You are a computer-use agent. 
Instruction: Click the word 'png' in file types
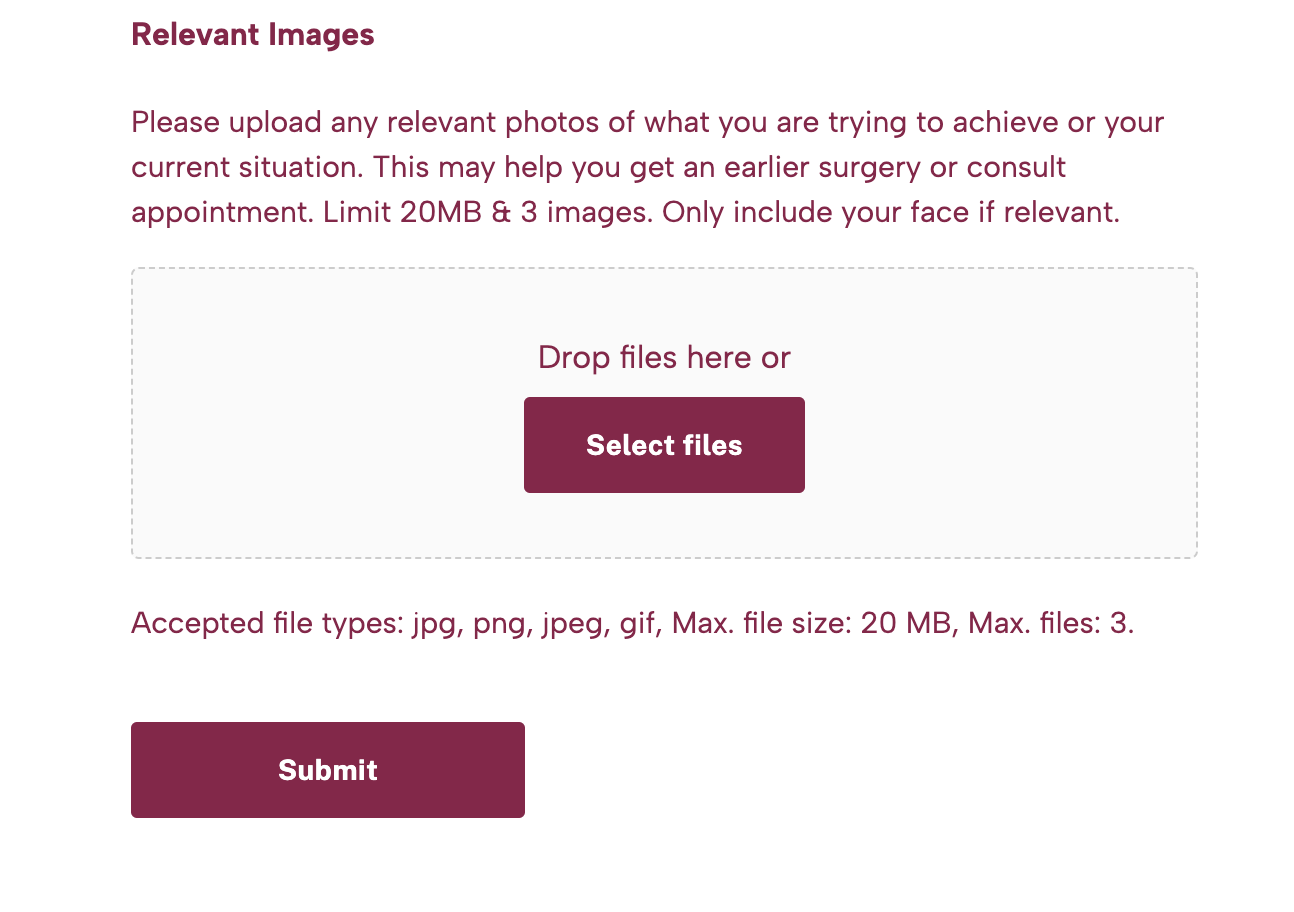tap(495, 623)
